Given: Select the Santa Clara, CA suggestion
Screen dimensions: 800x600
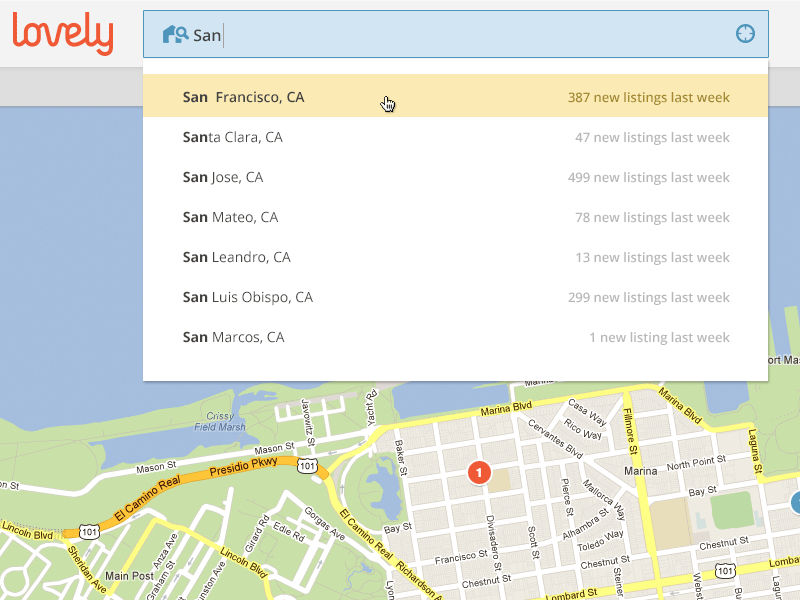Looking at the screenshot, I should 232,137.
